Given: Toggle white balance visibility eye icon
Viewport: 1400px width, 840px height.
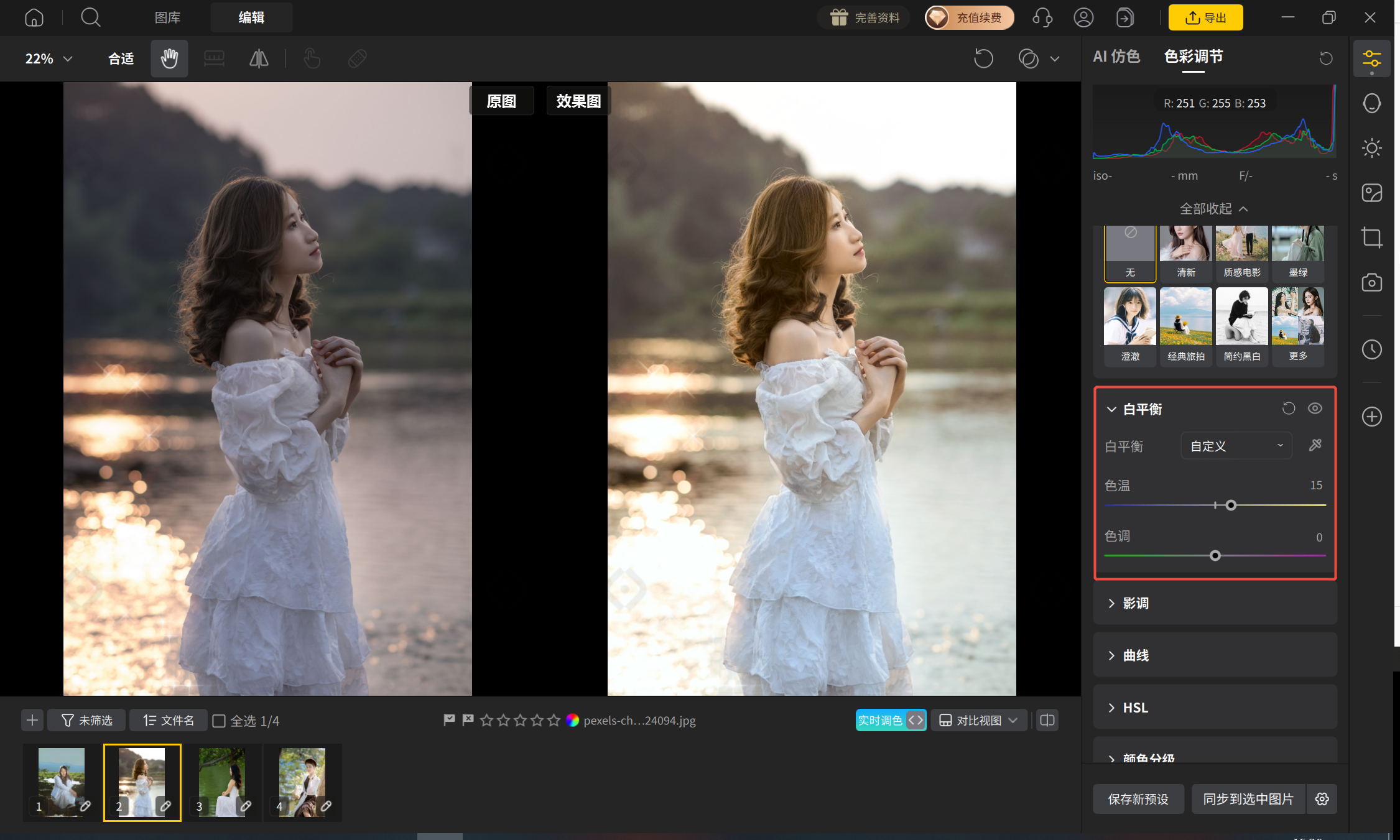Looking at the screenshot, I should [x=1315, y=408].
